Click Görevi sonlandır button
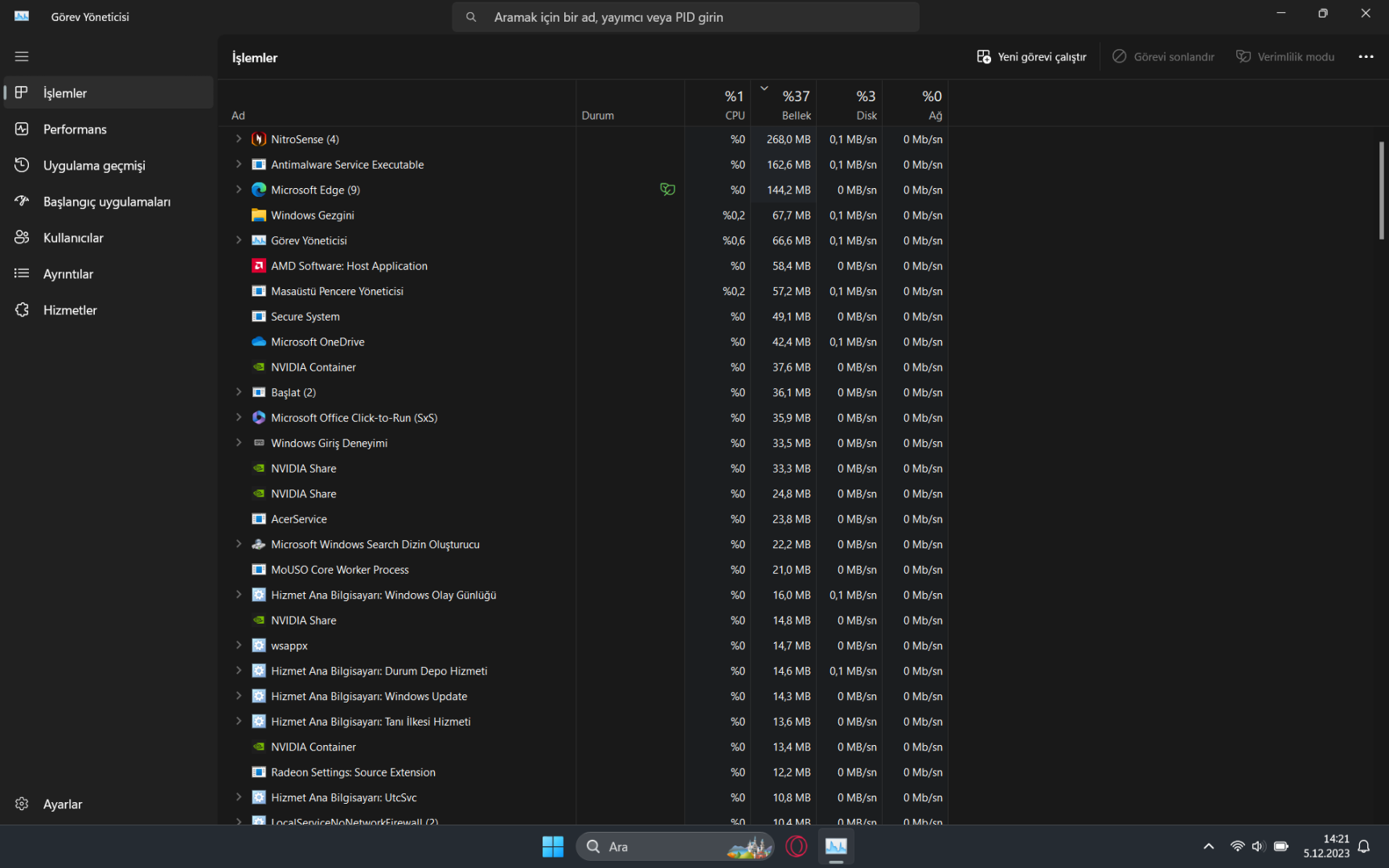The width and height of the screenshot is (1389, 868). coord(1163,57)
